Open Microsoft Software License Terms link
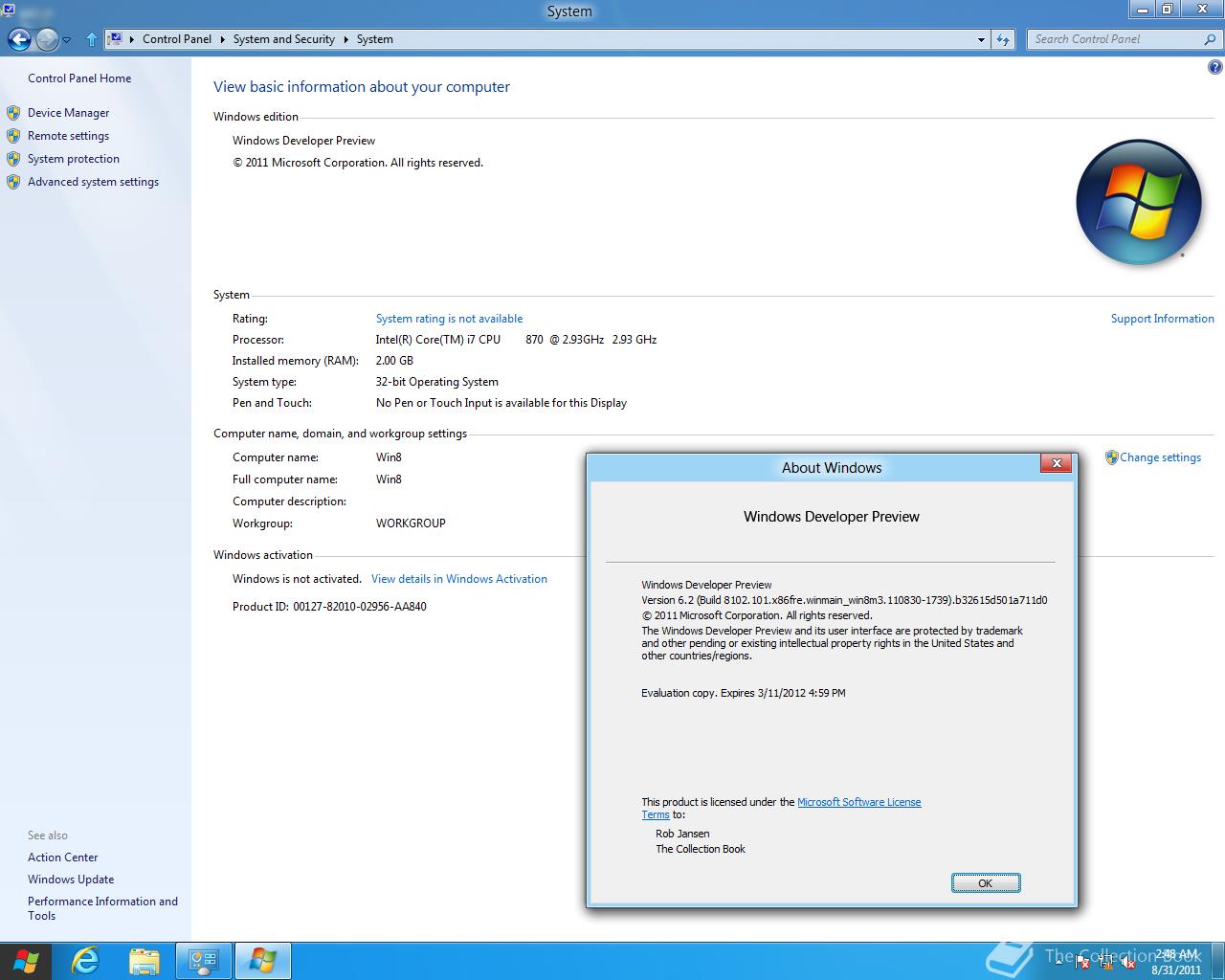 [x=858, y=802]
